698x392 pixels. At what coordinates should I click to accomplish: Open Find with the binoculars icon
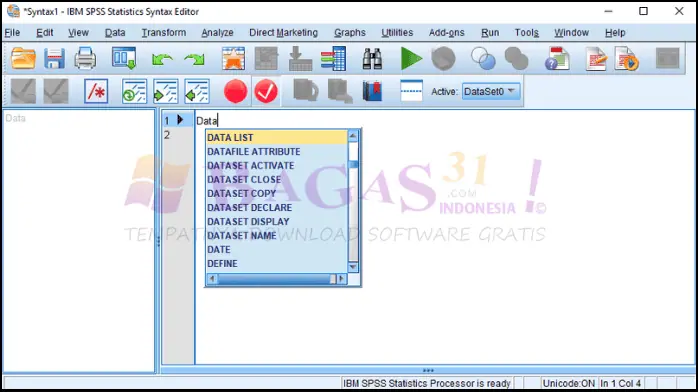(372, 58)
